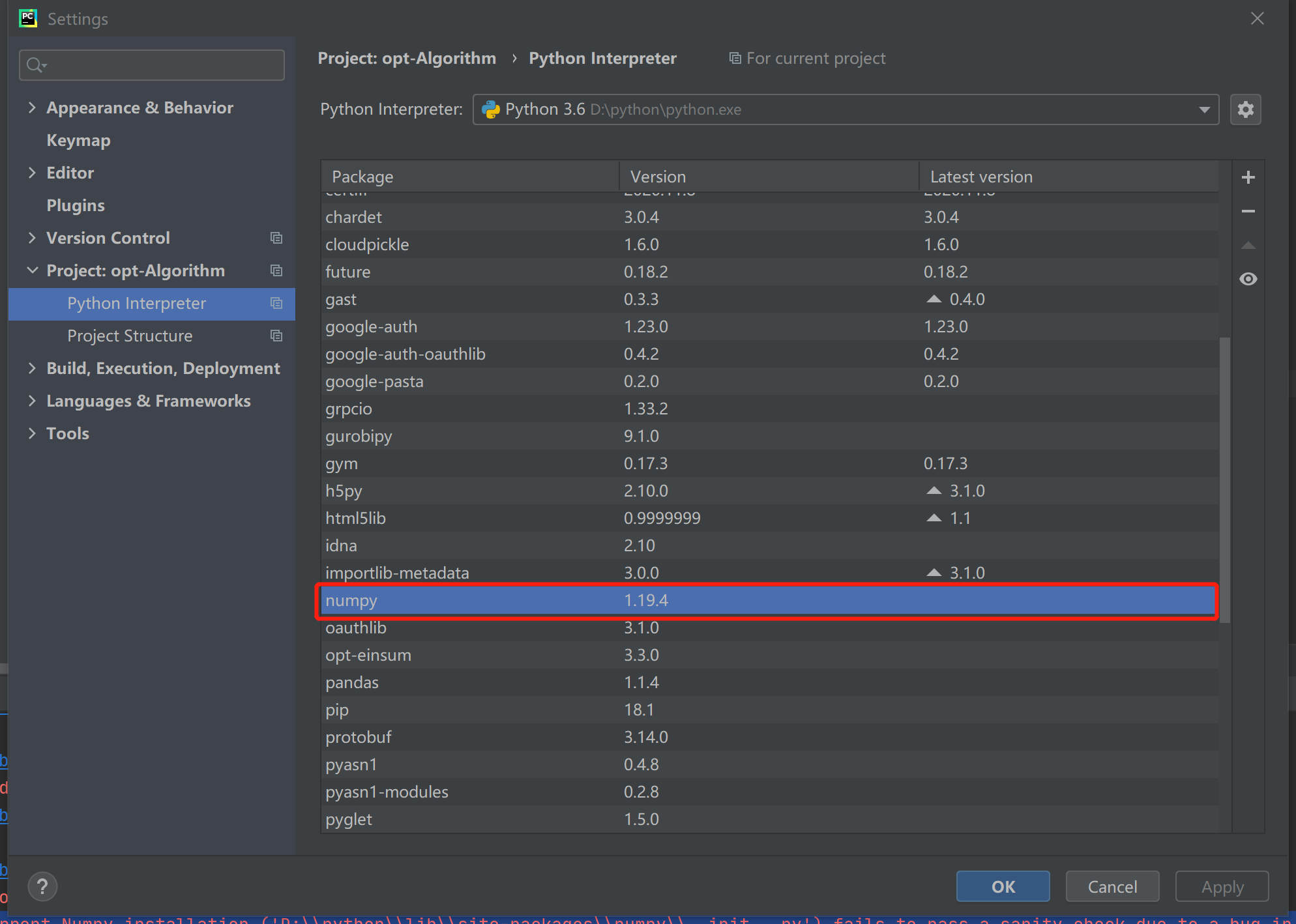
Task: Click the plus icon to install package
Action: (x=1248, y=177)
